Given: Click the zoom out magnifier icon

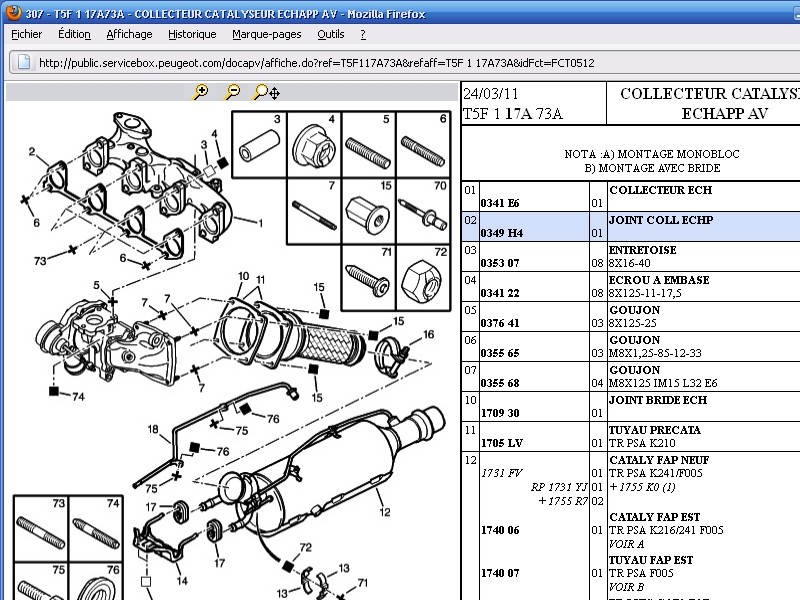Looking at the screenshot, I should [x=232, y=92].
